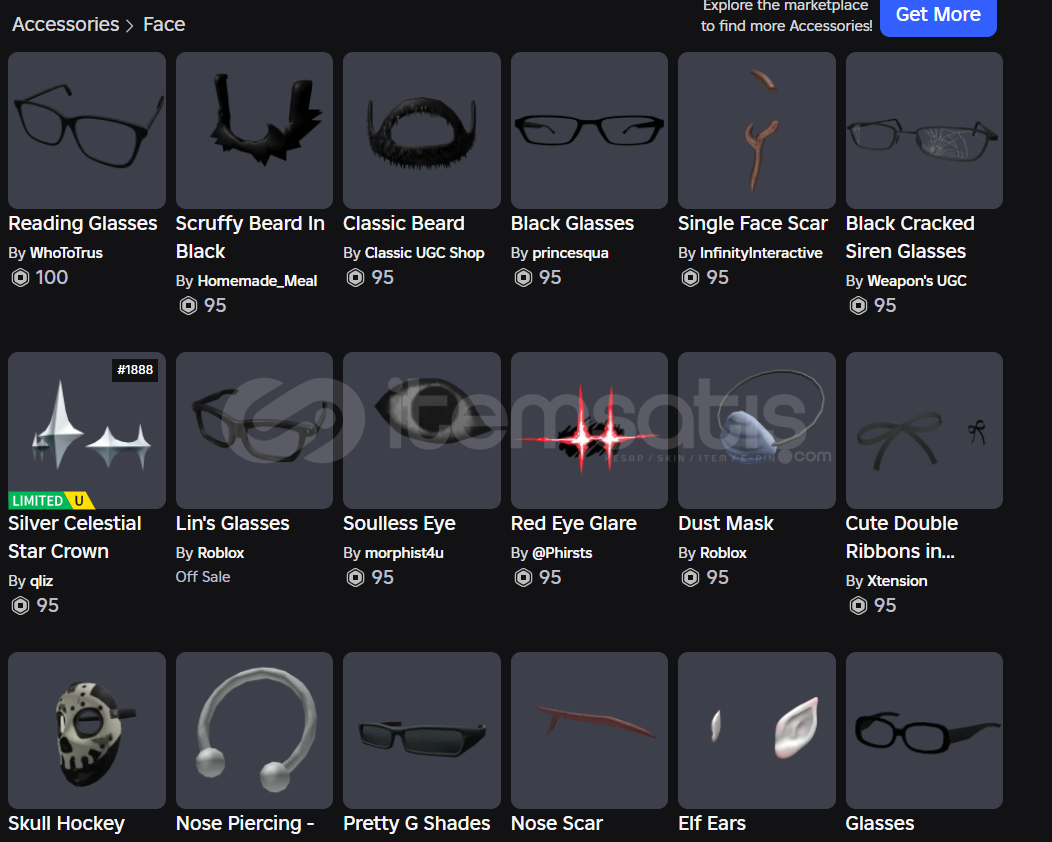The image size is (1052, 842).
Task: Choose the Skull Hockey mask thumbnail
Action: point(87,730)
